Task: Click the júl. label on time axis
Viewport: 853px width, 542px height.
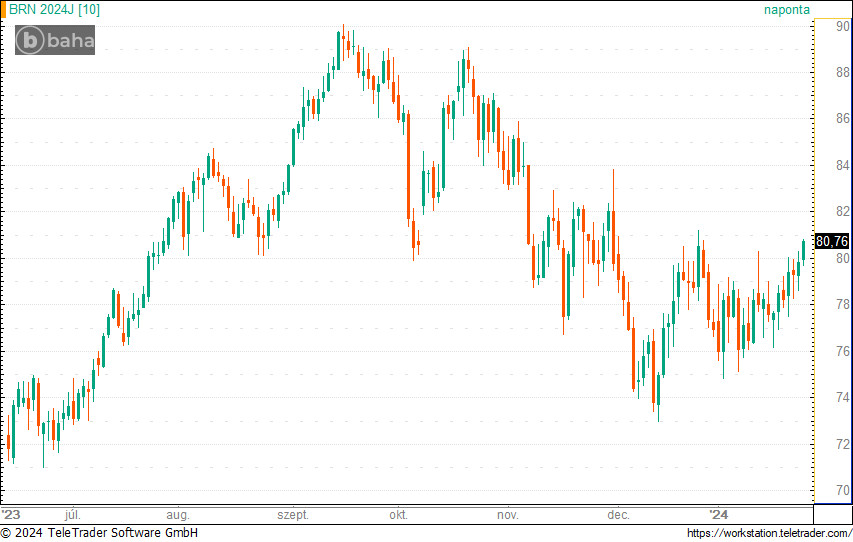Action: tap(71, 515)
